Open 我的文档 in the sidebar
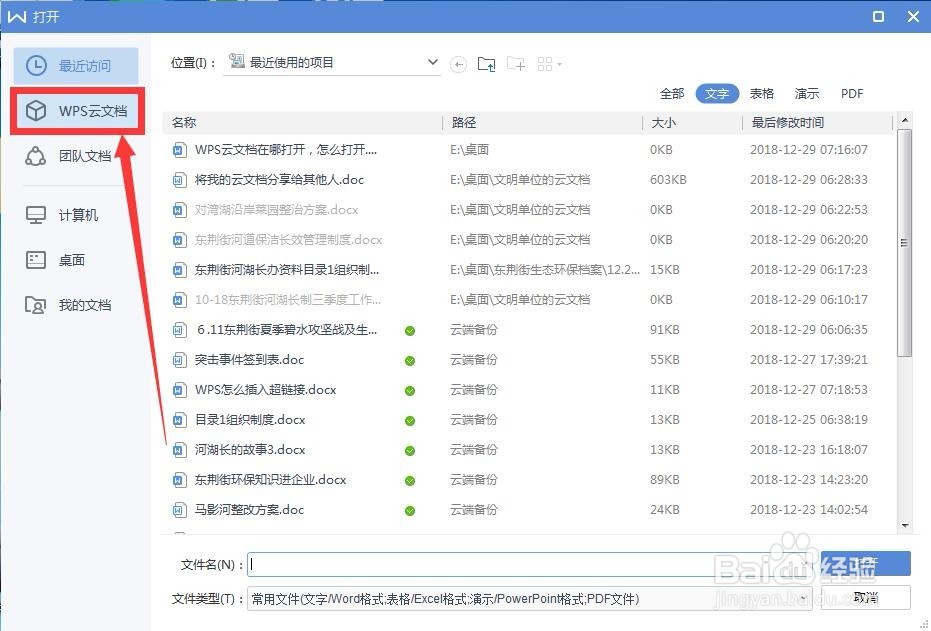The width and height of the screenshot is (931, 631). coord(68,305)
